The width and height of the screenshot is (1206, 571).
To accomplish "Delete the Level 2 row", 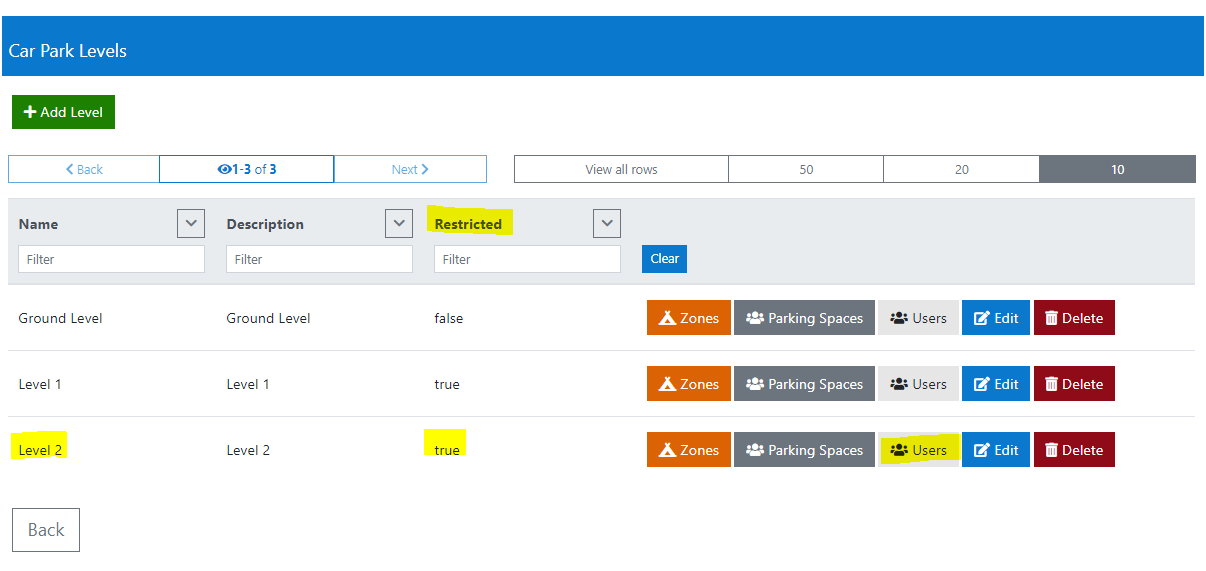I will pyautogui.click(x=1073, y=450).
